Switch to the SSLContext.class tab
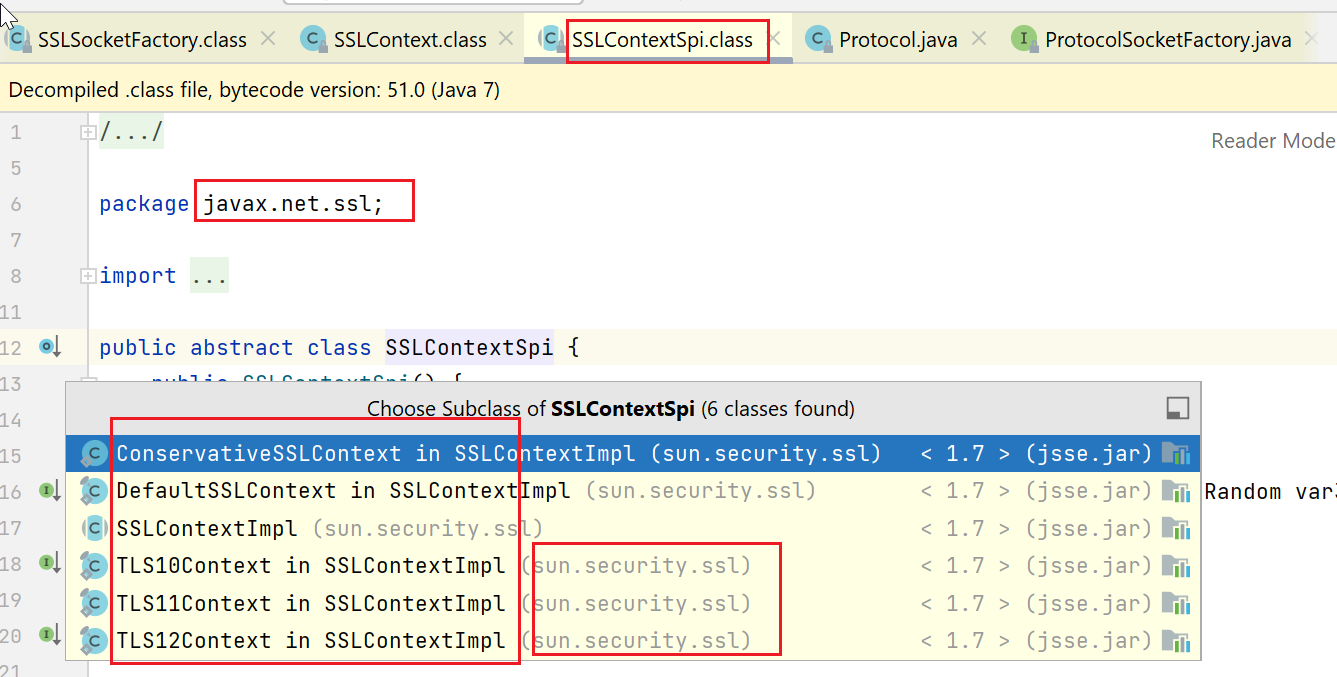Image resolution: width=1337 pixels, height=677 pixels. [410, 40]
